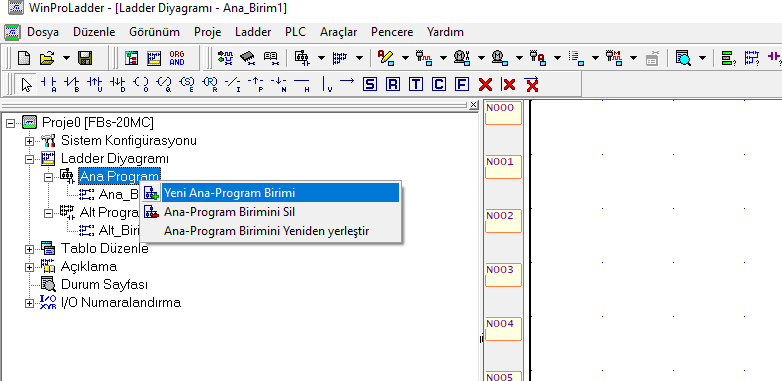Create a new project with the blank-page icon
Image resolution: width=782 pixels, height=381 pixels.
(23, 58)
